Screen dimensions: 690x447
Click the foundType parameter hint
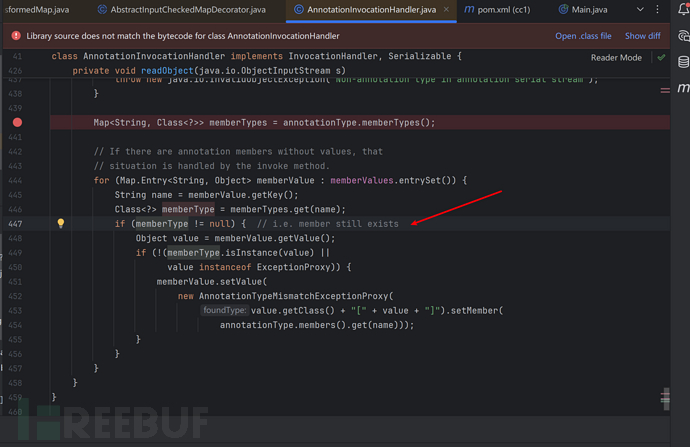pyautogui.click(x=224, y=310)
